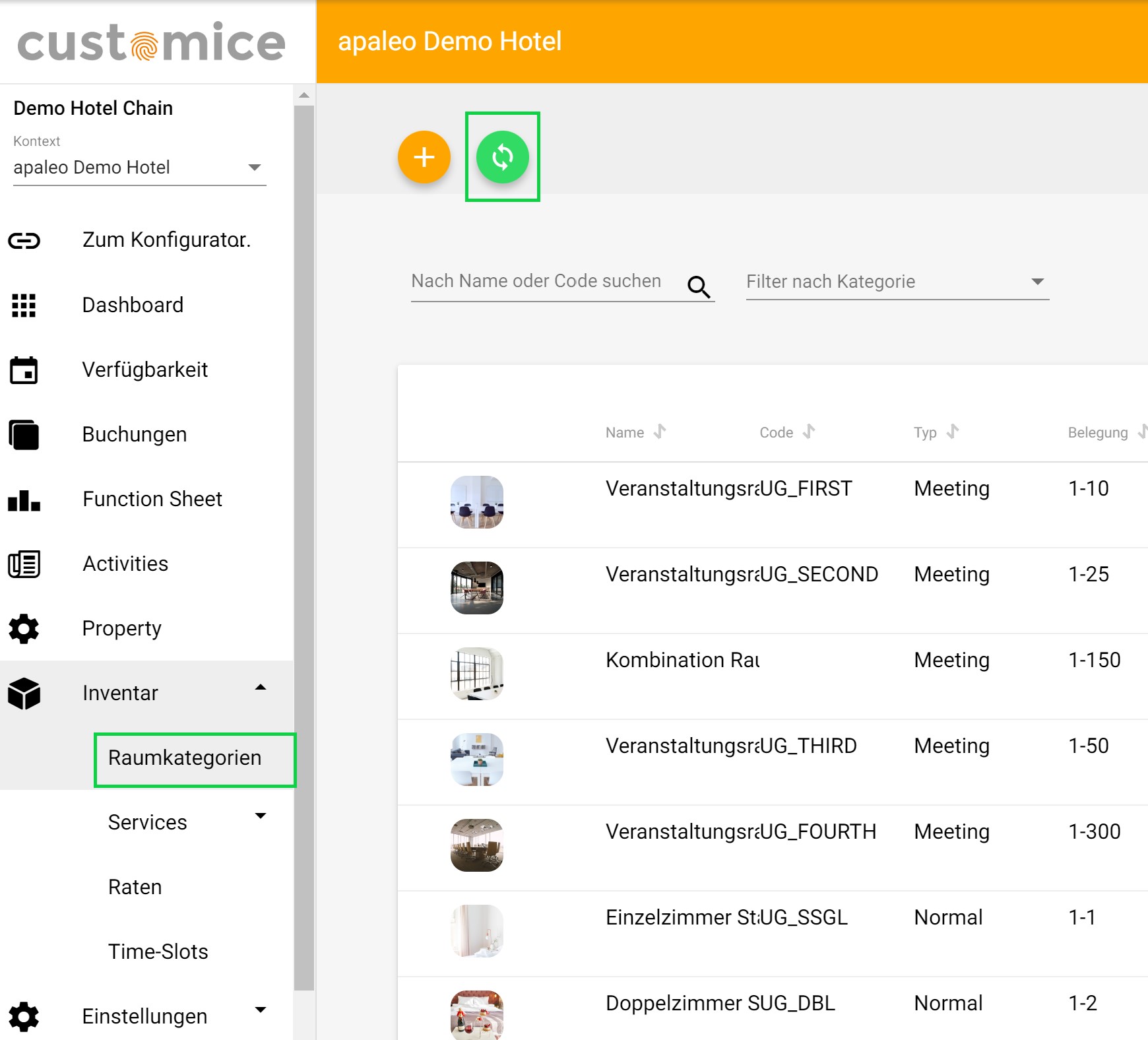Click the UG_FOURTH code cell
This screenshot has height=1040, width=1148.
pos(818,832)
